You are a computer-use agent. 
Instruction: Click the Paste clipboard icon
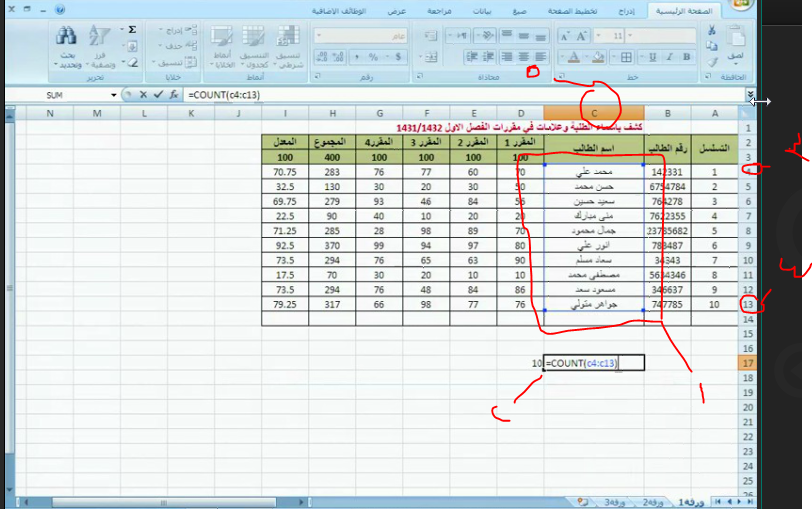[735, 37]
